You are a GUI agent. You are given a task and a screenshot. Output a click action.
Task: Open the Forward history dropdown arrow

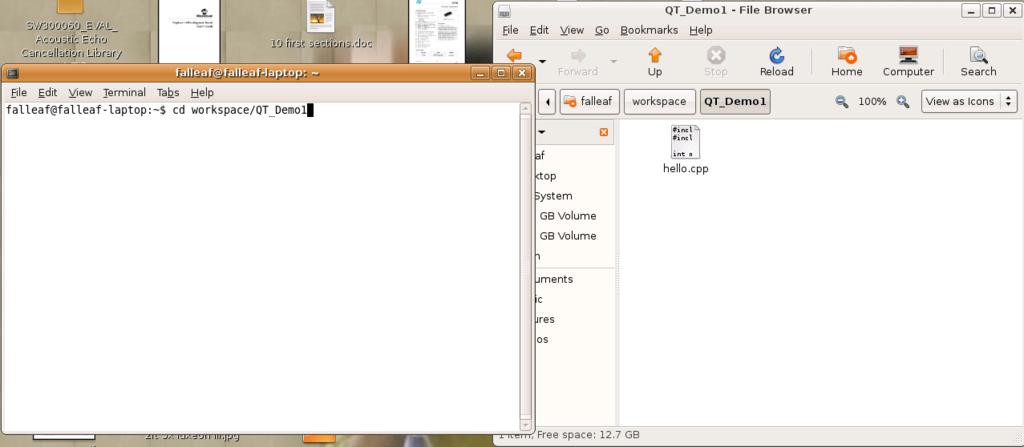pos(613,61)
